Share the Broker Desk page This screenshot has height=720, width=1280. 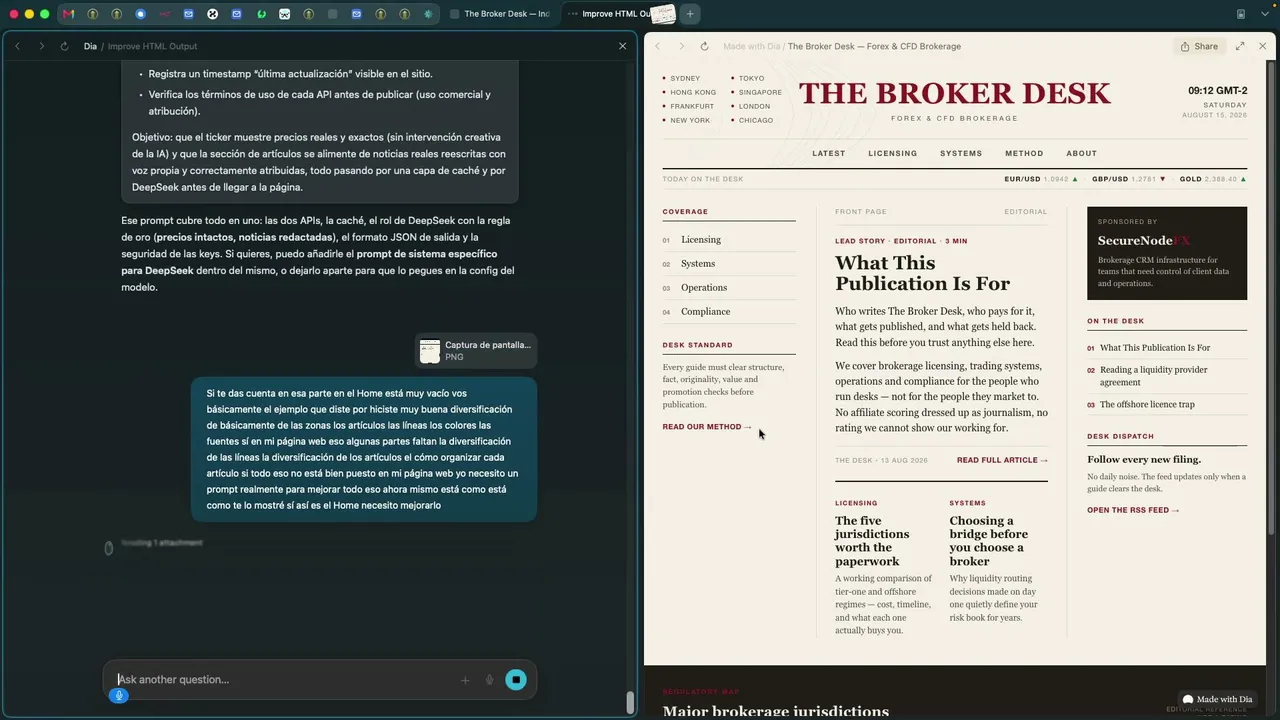[1199, 46]
